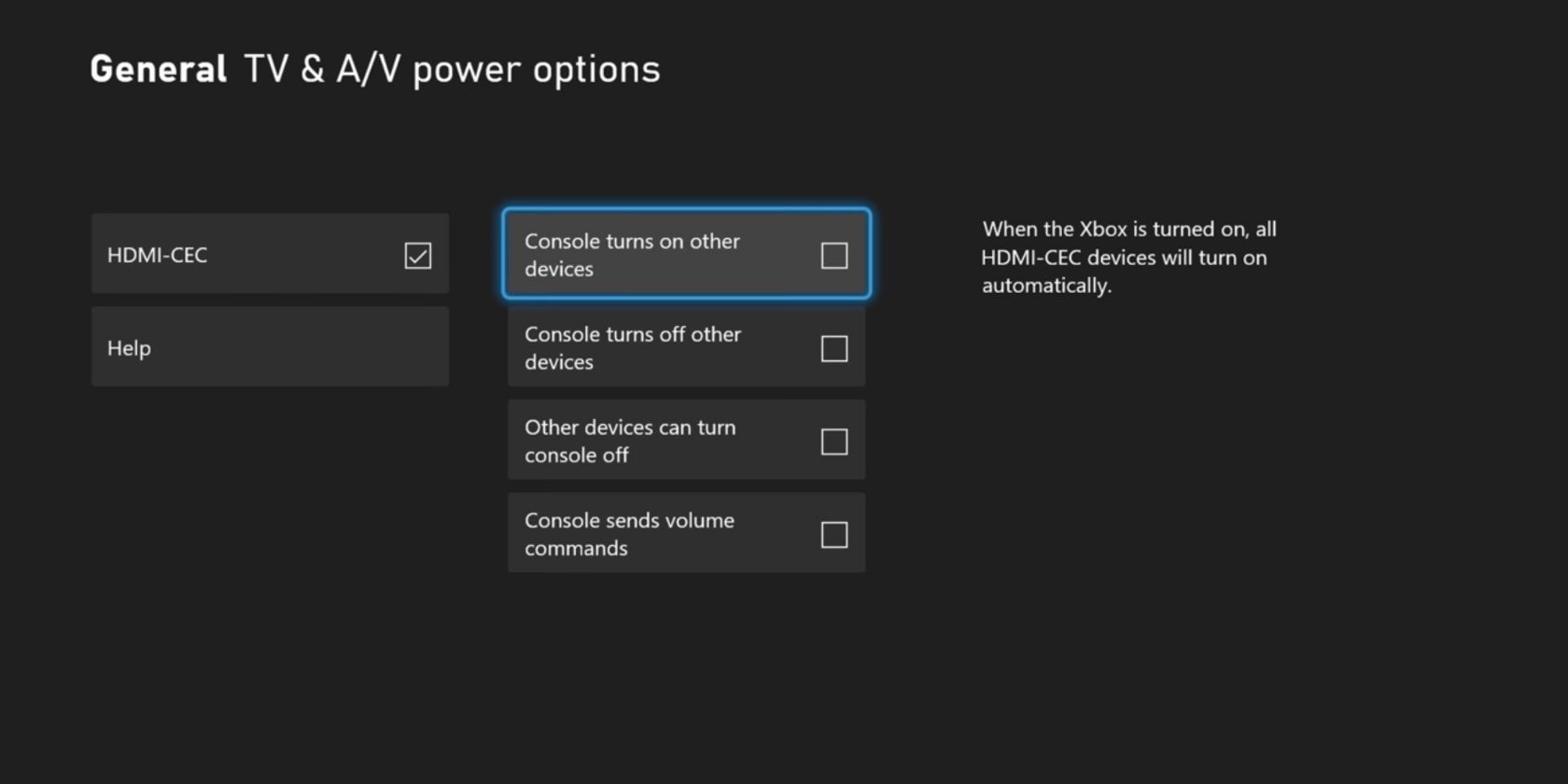Enable Console turns on other devices checkbox
The height and width of the screenshot is (784, 1568).
pos(833,255)
